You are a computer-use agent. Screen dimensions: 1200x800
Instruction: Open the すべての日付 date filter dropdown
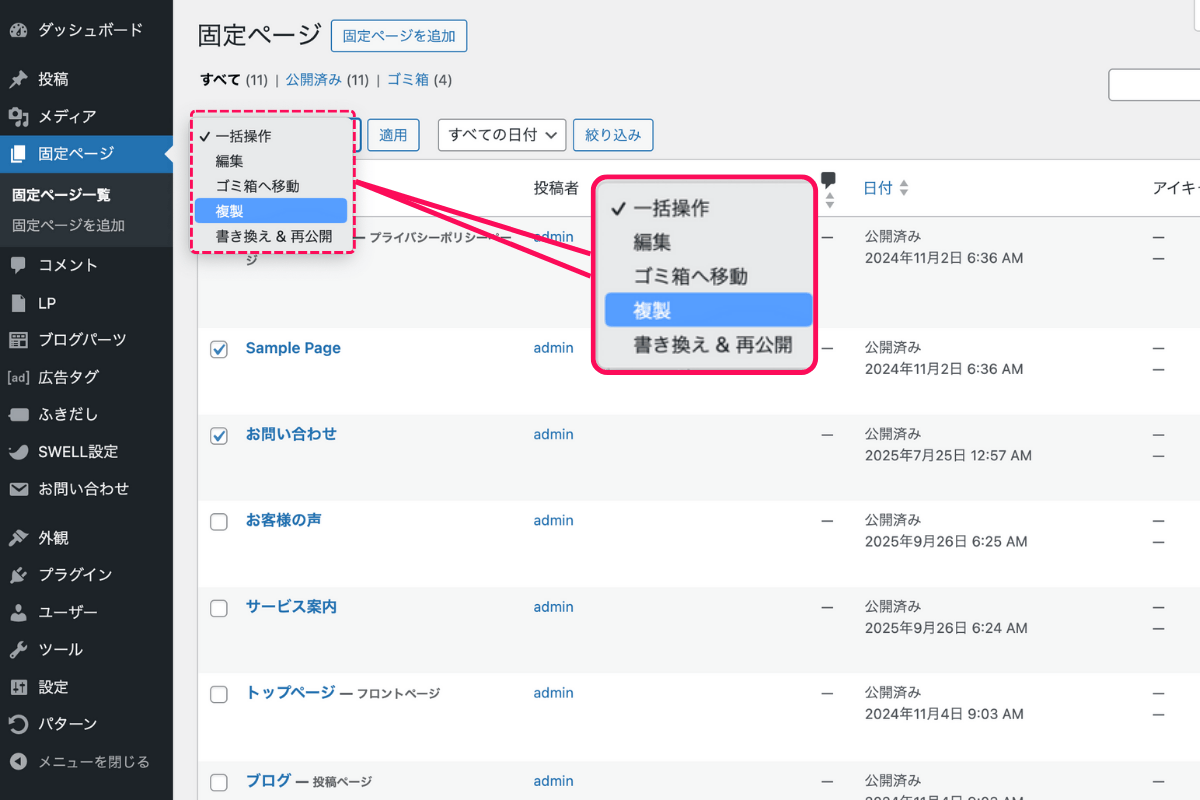pyautogui.click(x=502, y=135)
